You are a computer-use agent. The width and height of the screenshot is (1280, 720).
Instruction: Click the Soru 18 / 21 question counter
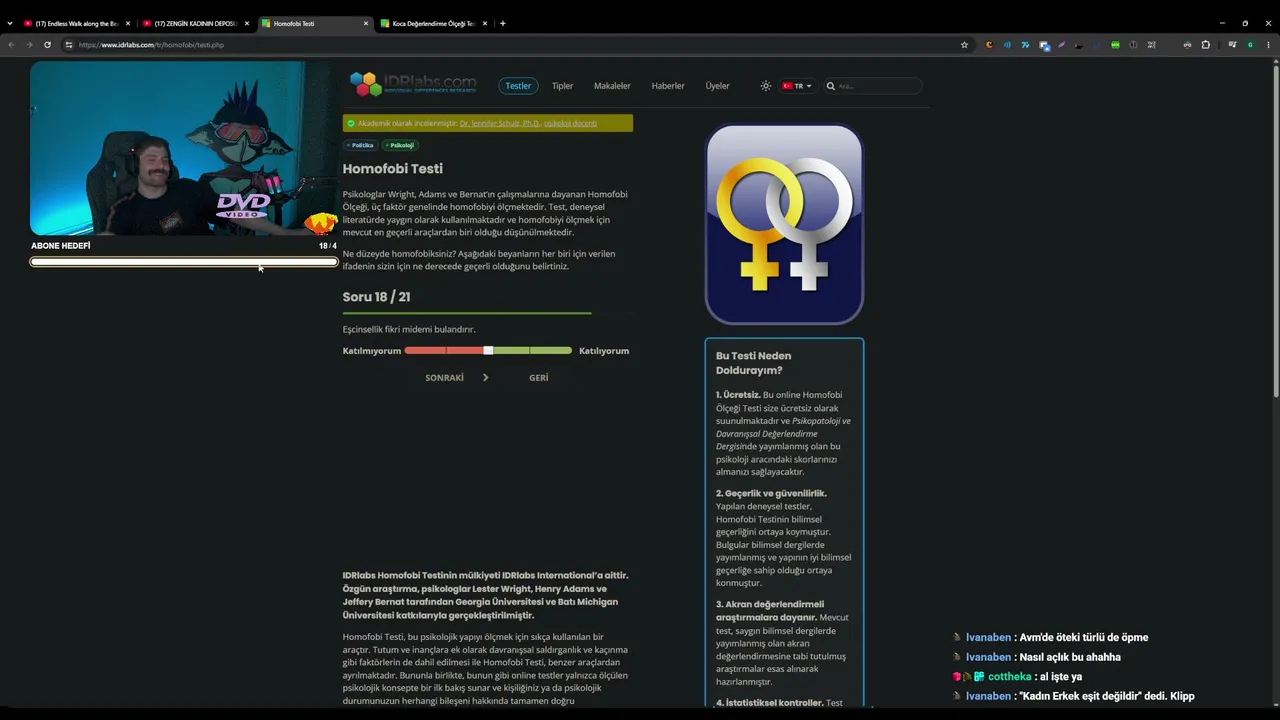point(376,297)
